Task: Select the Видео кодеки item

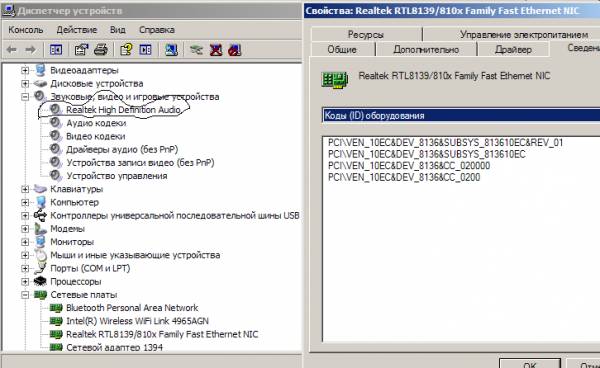Action: (96, 136)
